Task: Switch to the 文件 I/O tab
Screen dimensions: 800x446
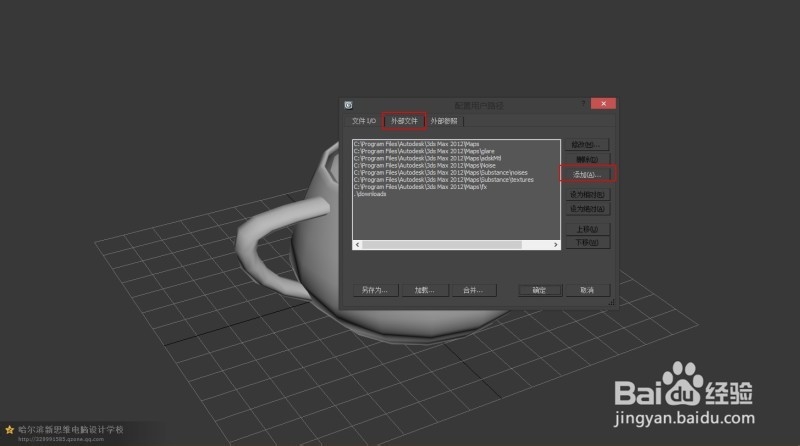Action: [363, 121]
